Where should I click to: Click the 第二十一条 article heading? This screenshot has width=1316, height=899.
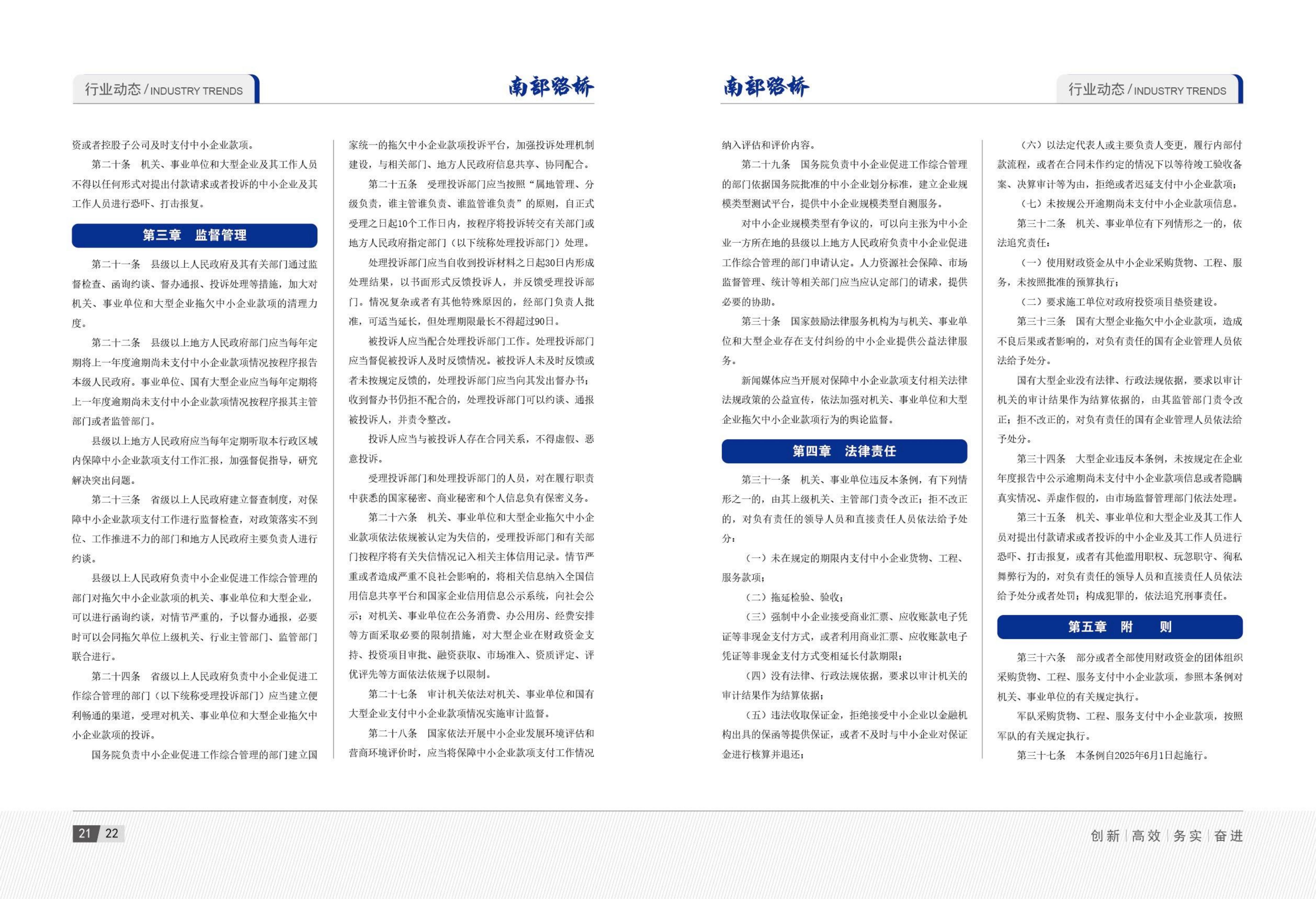(116, 264)
